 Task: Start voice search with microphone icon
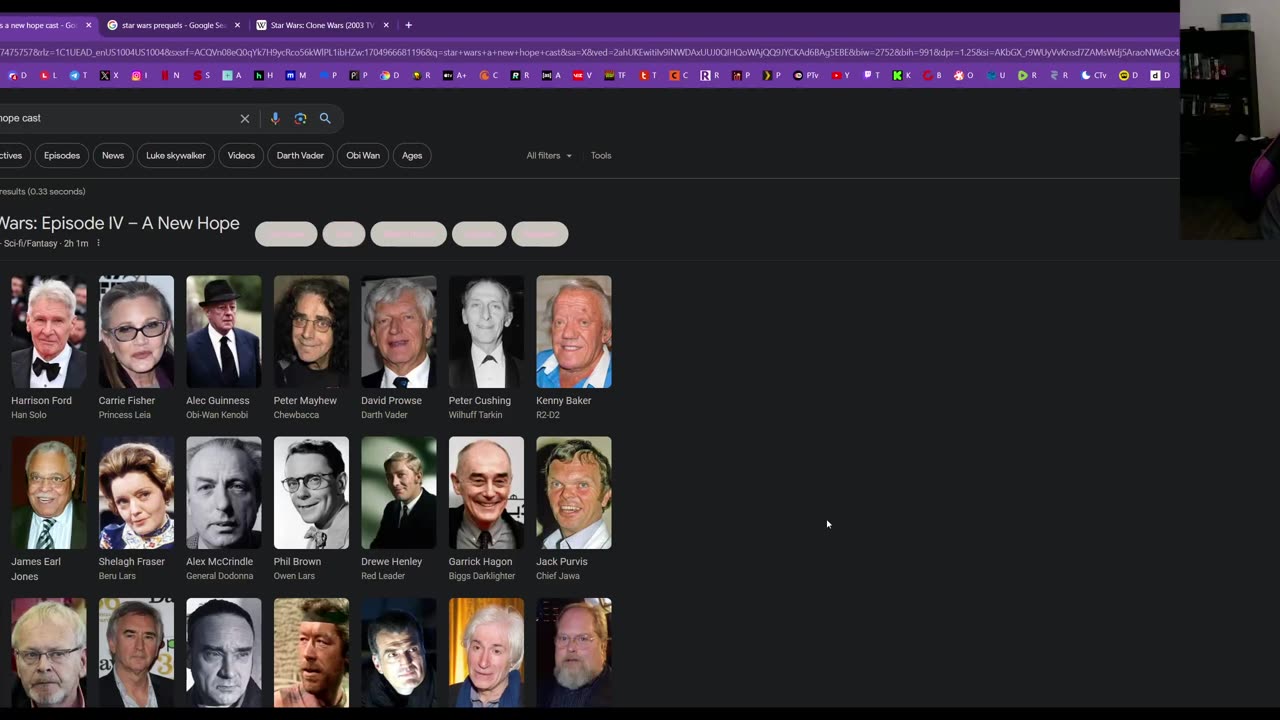tap(275, 118)
